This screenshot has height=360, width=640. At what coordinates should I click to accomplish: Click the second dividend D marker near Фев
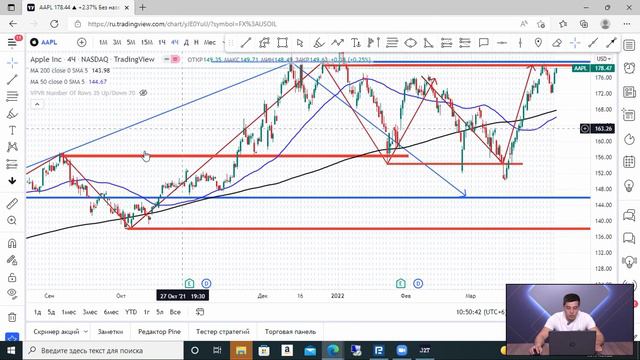[x=418, y=283]
